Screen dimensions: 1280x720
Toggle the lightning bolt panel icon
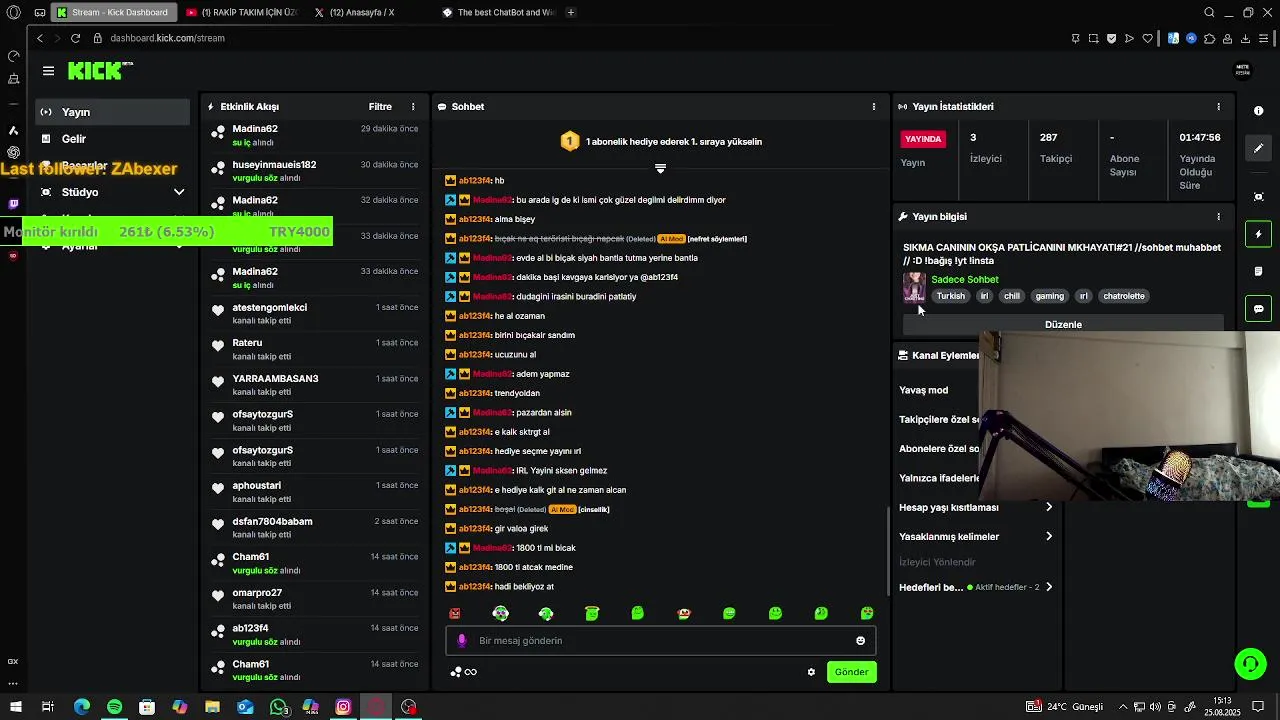tap(1259, 234)
